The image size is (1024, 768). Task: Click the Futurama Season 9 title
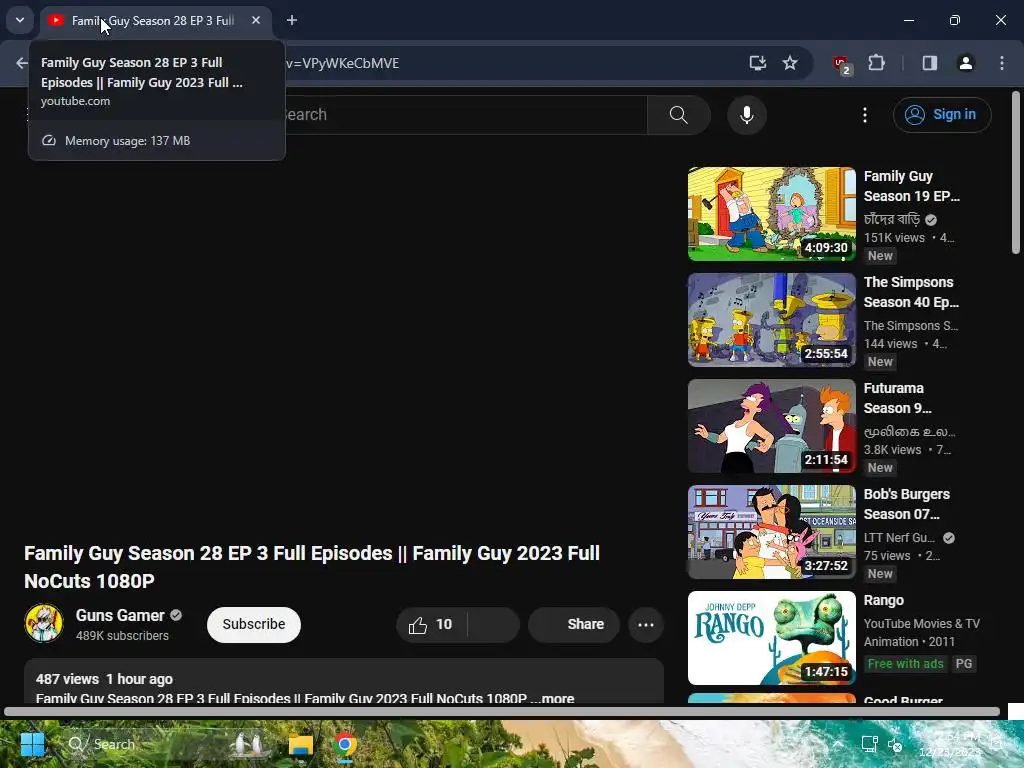coord(897,398)
